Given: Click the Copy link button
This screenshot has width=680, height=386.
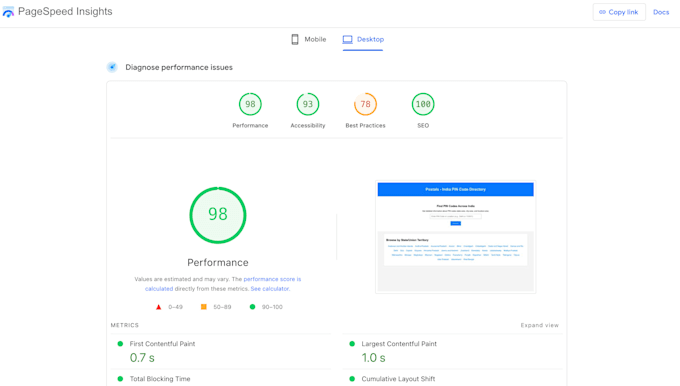Looking at the screenshot, I should point(619,12).
